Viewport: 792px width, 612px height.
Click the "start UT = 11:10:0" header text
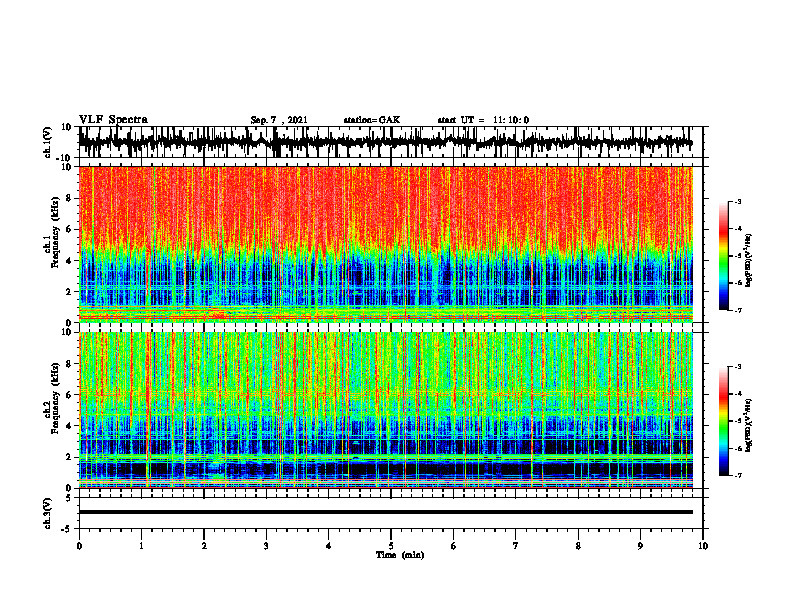click(483, 120)
